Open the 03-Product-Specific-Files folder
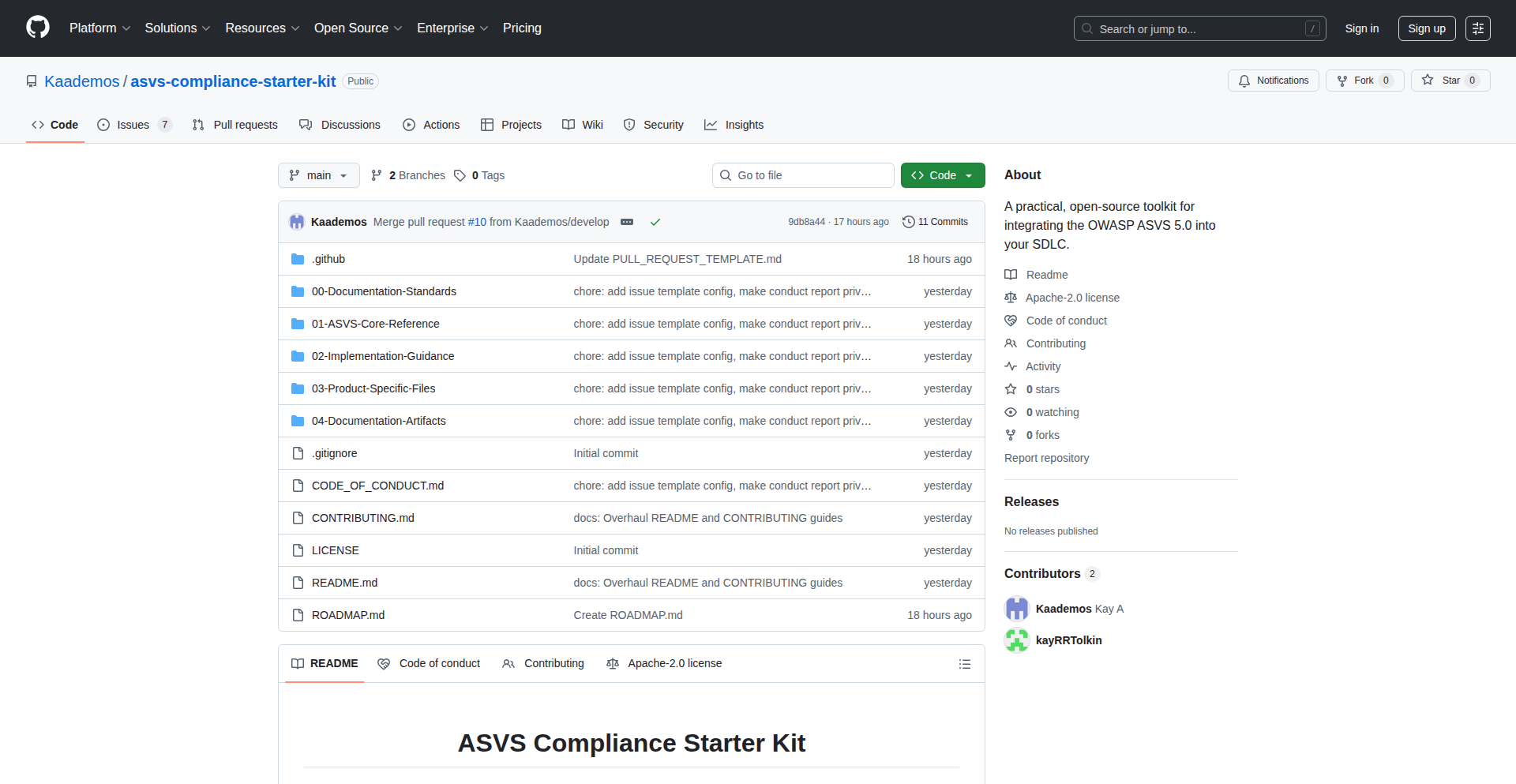The height and width of the screenshot is (784, 1516). click(373, 388)
